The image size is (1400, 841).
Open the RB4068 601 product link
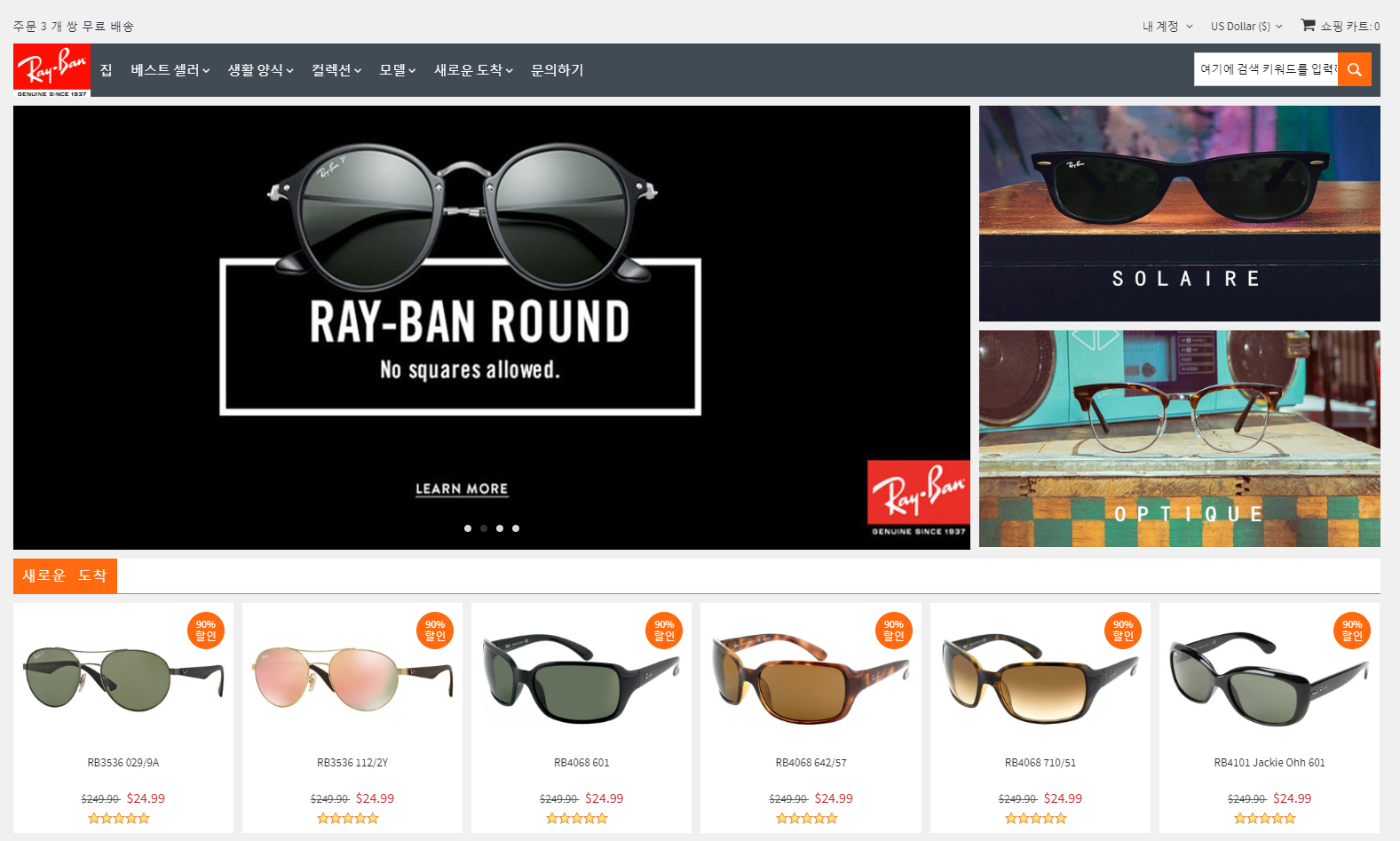tap(581, 763)
